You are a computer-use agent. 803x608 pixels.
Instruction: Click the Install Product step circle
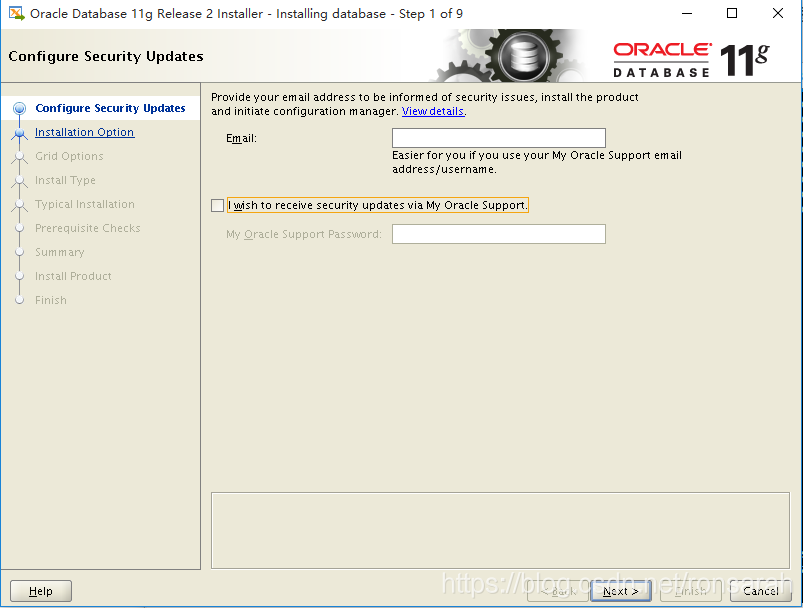pos(20,276)
